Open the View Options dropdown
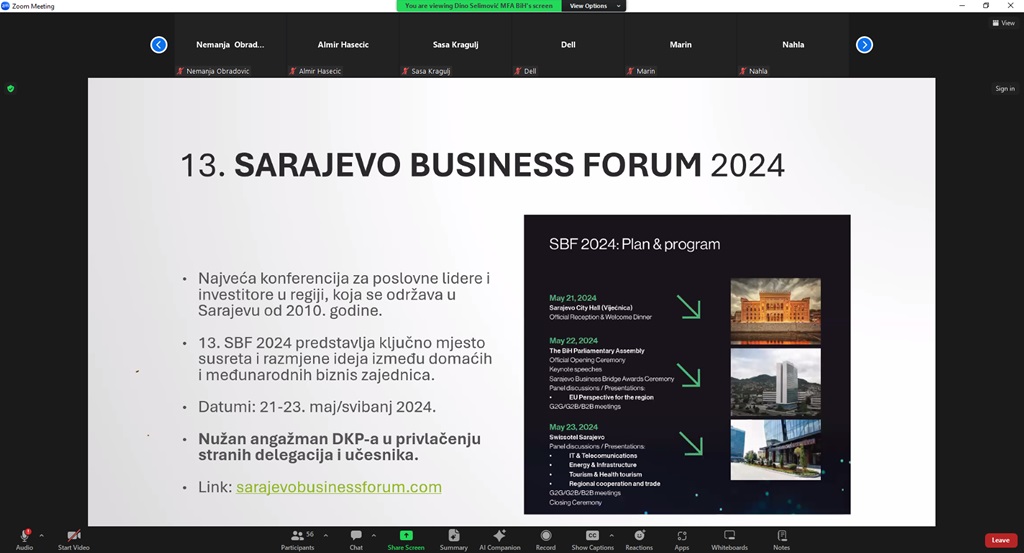Screen dimensions: 1024x553 tap(594, 6)
